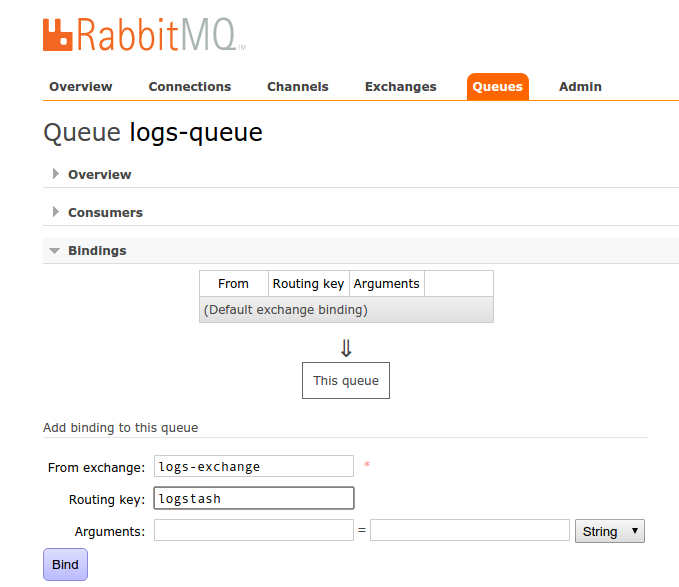679x587 pixels.
Task: Click the Arguments key input field
Action: pyautogui.click(x=254, y=530)
